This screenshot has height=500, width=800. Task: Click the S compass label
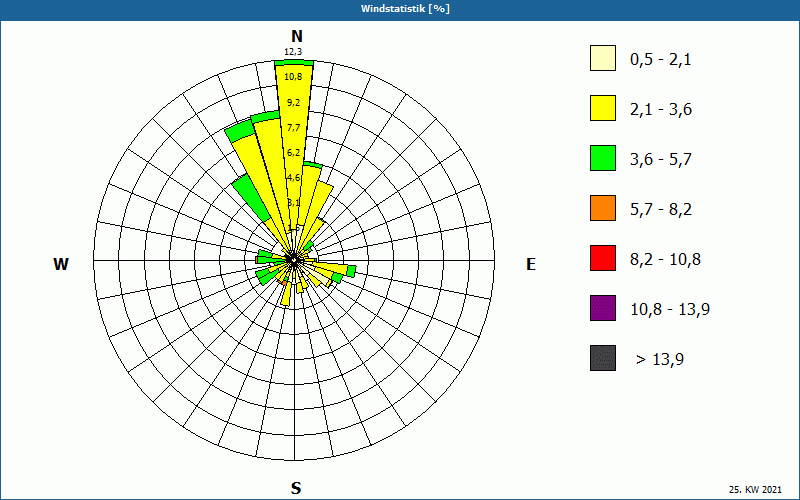[x=296, y=488]
